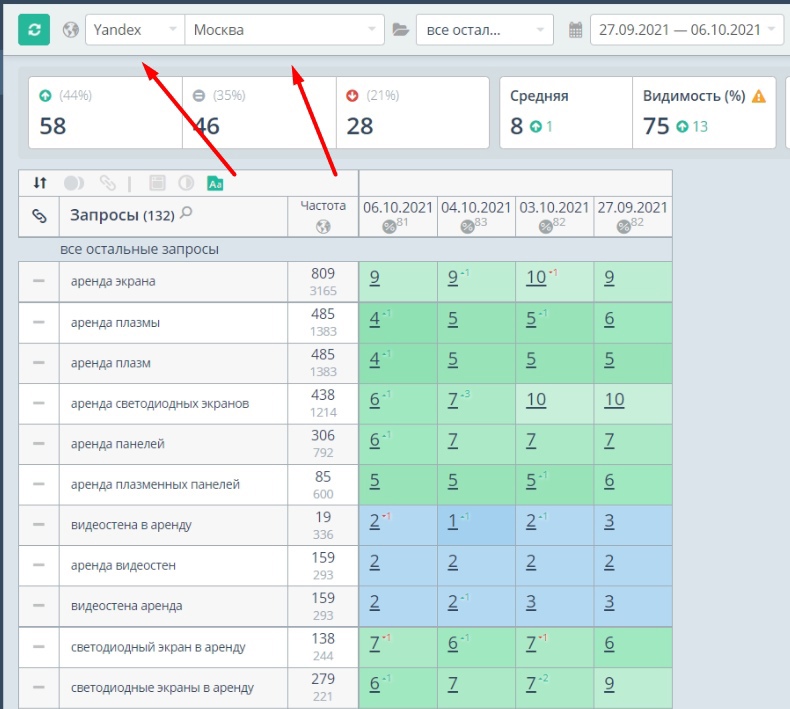Click frequency 438 for 'аренда светодиодных экранов'
790x709 pixels.
pos(323,395)
